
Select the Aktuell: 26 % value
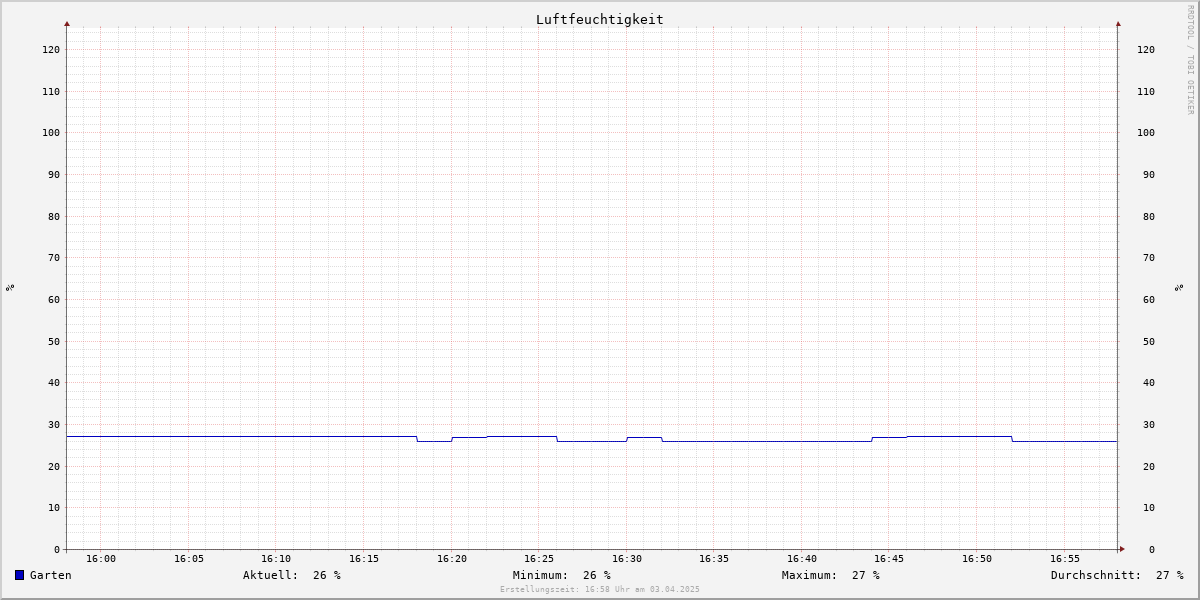click(x=292, y=575)
